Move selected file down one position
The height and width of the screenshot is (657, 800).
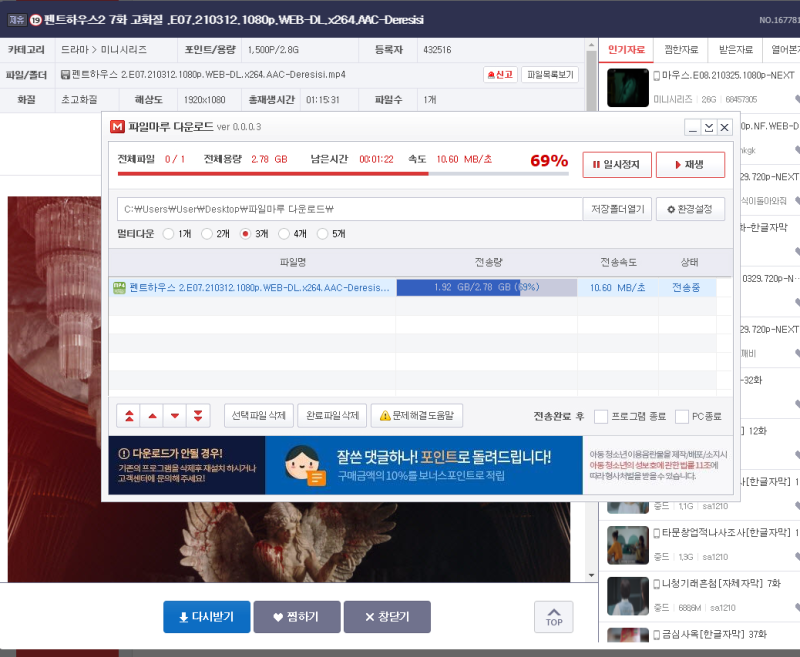tap(175, 416)
